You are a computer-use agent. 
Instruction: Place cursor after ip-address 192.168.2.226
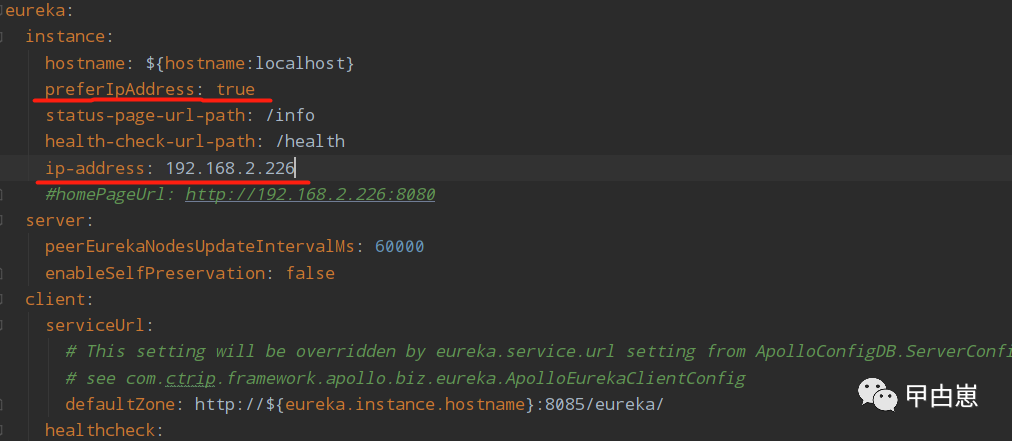(x=296, y=168)
